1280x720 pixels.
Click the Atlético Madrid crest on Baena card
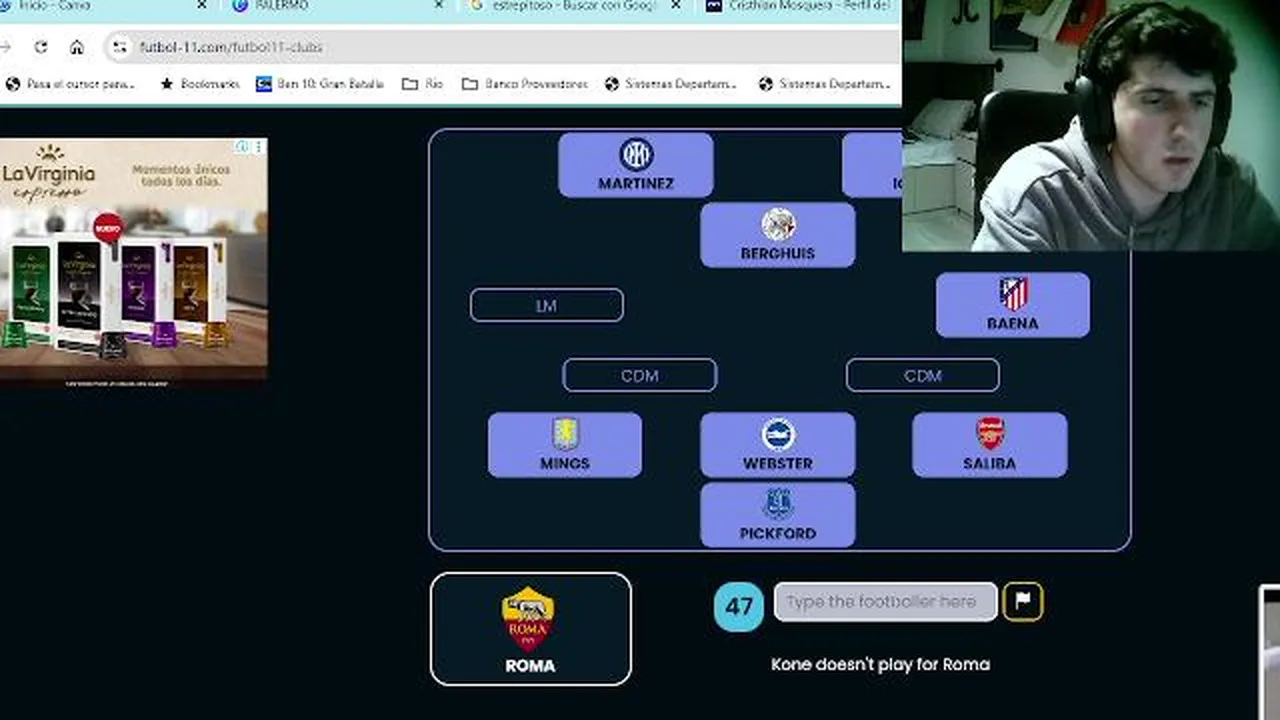(1013, 295)
